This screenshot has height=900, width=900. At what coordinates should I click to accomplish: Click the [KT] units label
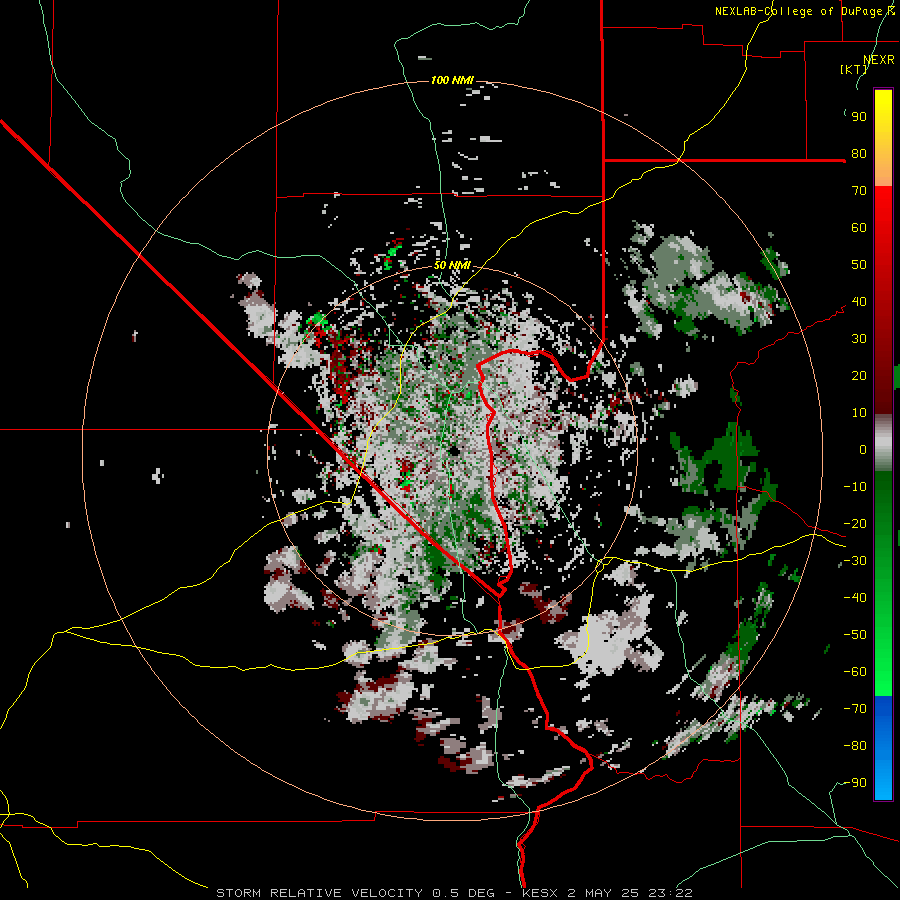pos(853,69)
